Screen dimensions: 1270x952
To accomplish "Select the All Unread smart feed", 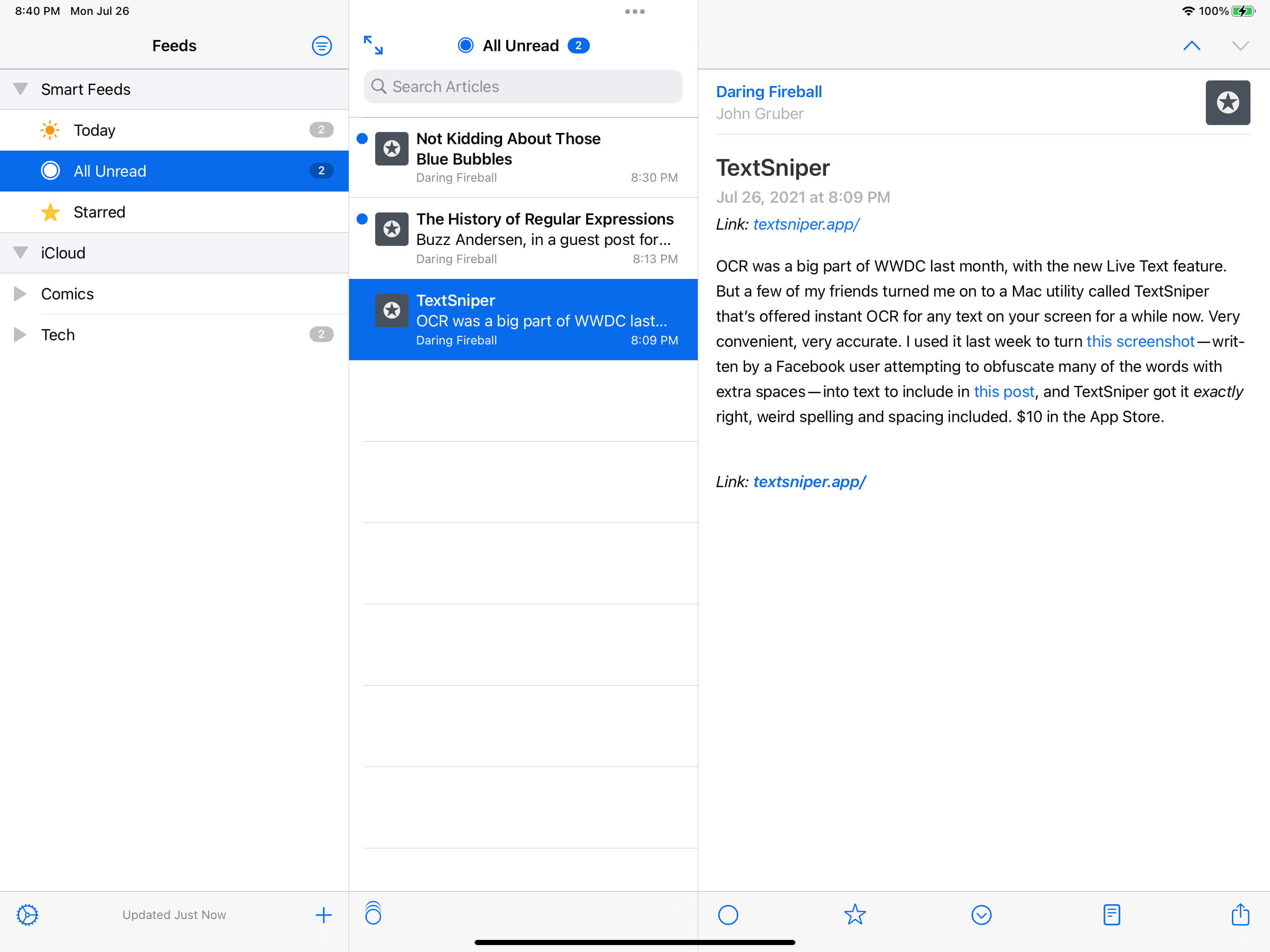I will (174, 171).
